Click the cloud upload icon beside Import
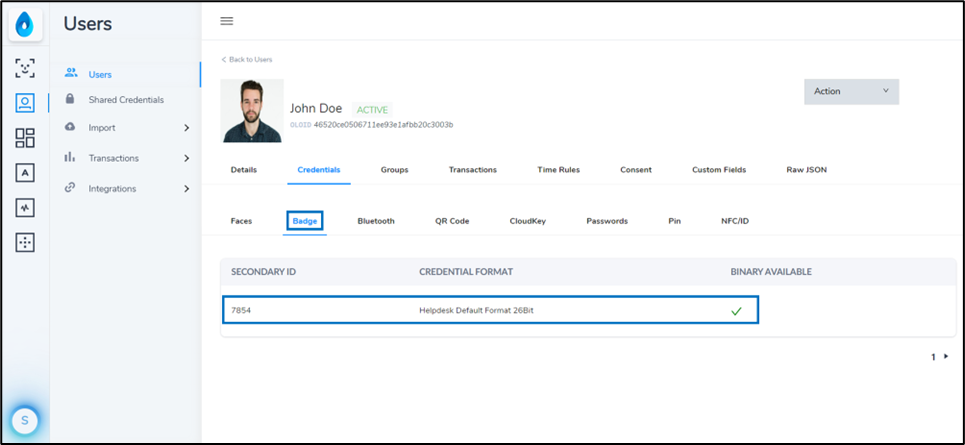 click(70, 127)
